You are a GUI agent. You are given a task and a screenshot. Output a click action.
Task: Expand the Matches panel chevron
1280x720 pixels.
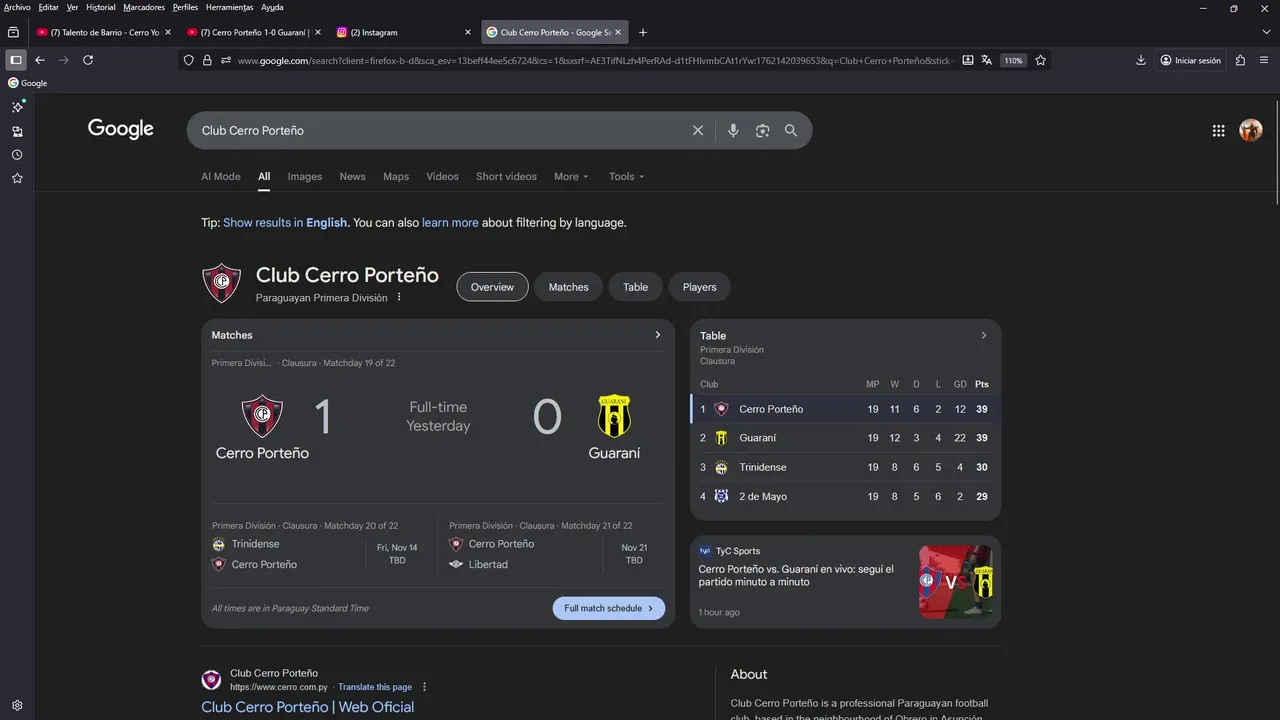point(657,335)
